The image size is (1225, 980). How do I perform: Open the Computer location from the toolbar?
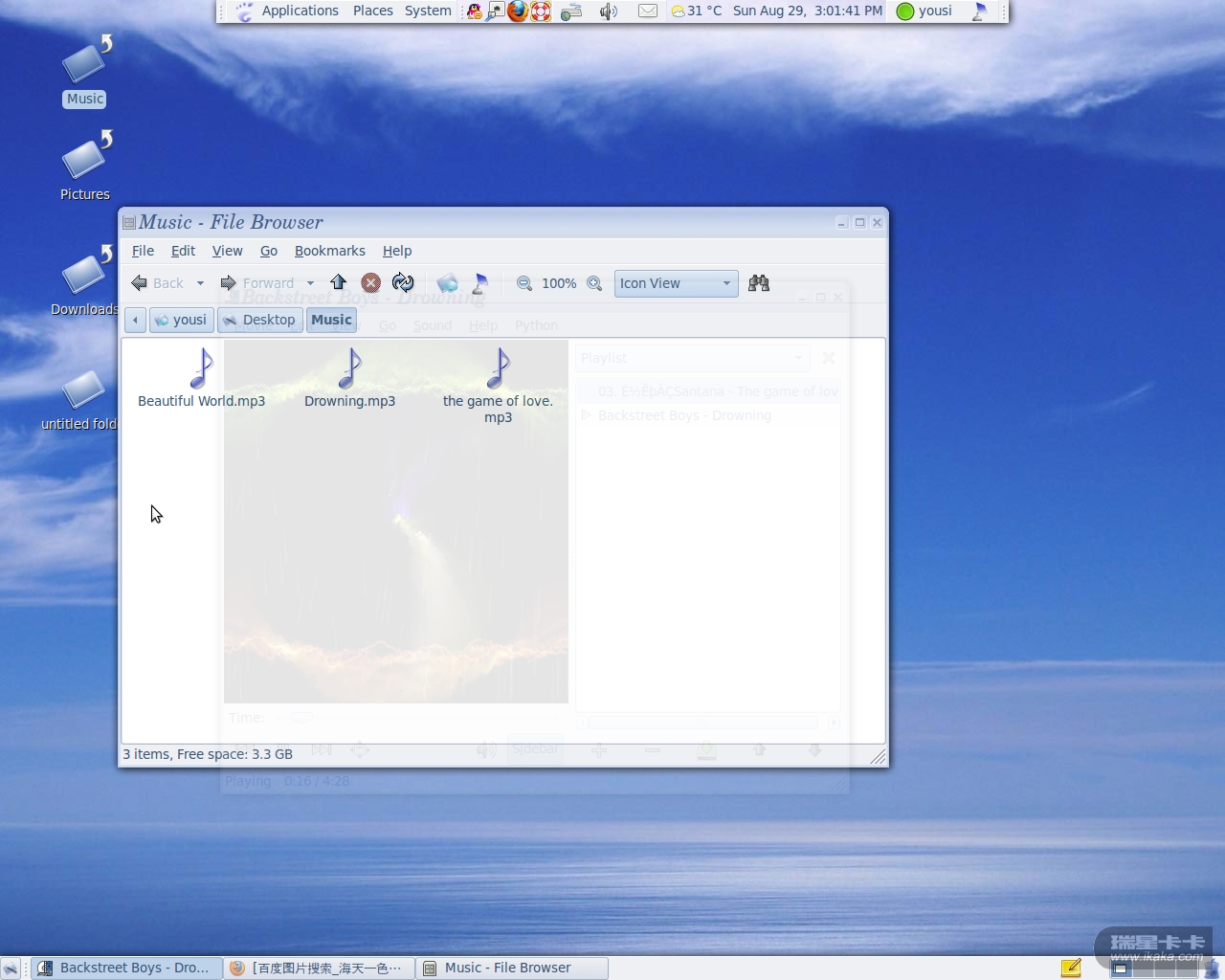(480, 282)
